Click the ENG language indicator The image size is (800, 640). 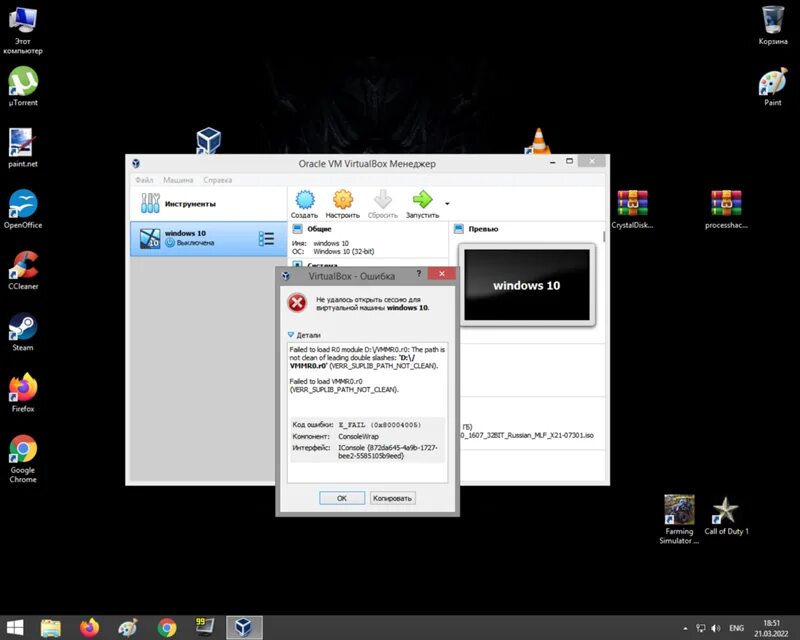pos(736,628)
